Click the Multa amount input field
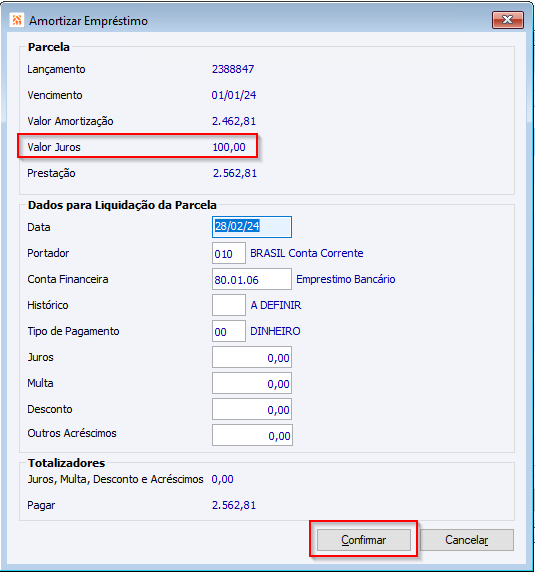The width and height of the screenshot is (535, 574). pyautogui.click(x=252, y=383)
